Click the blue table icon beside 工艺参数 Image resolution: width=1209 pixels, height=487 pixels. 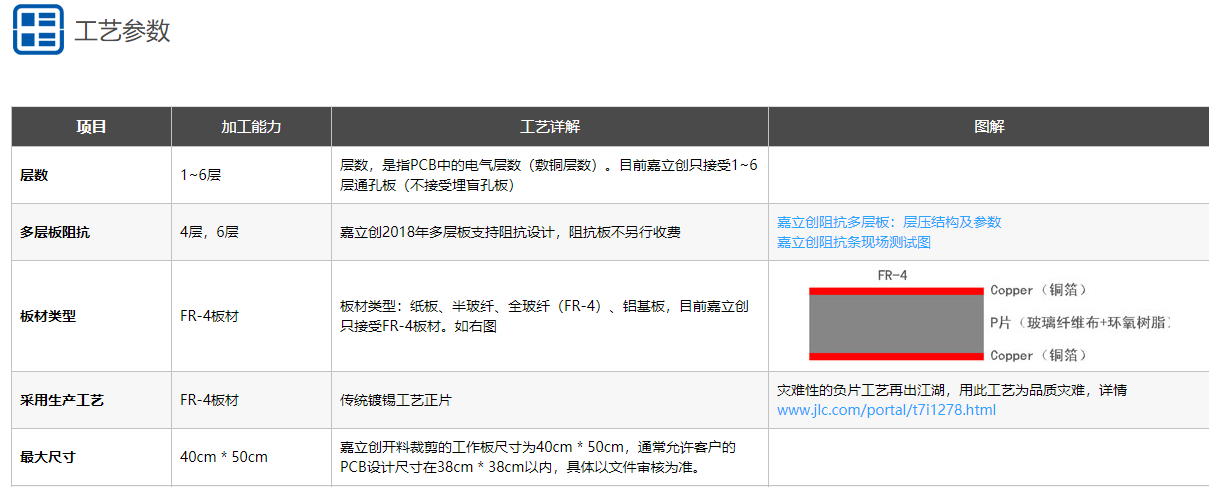pyautogui.click(x=38, y=30)
